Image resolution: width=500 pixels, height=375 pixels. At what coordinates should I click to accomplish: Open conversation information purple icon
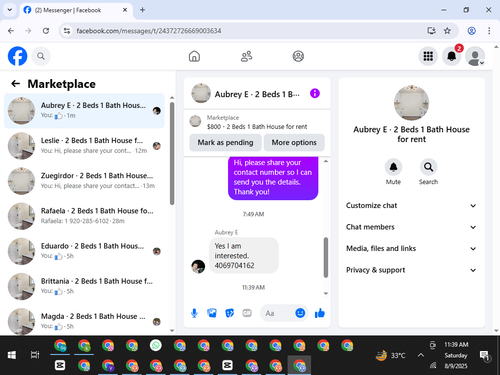[x=315, y=93]
